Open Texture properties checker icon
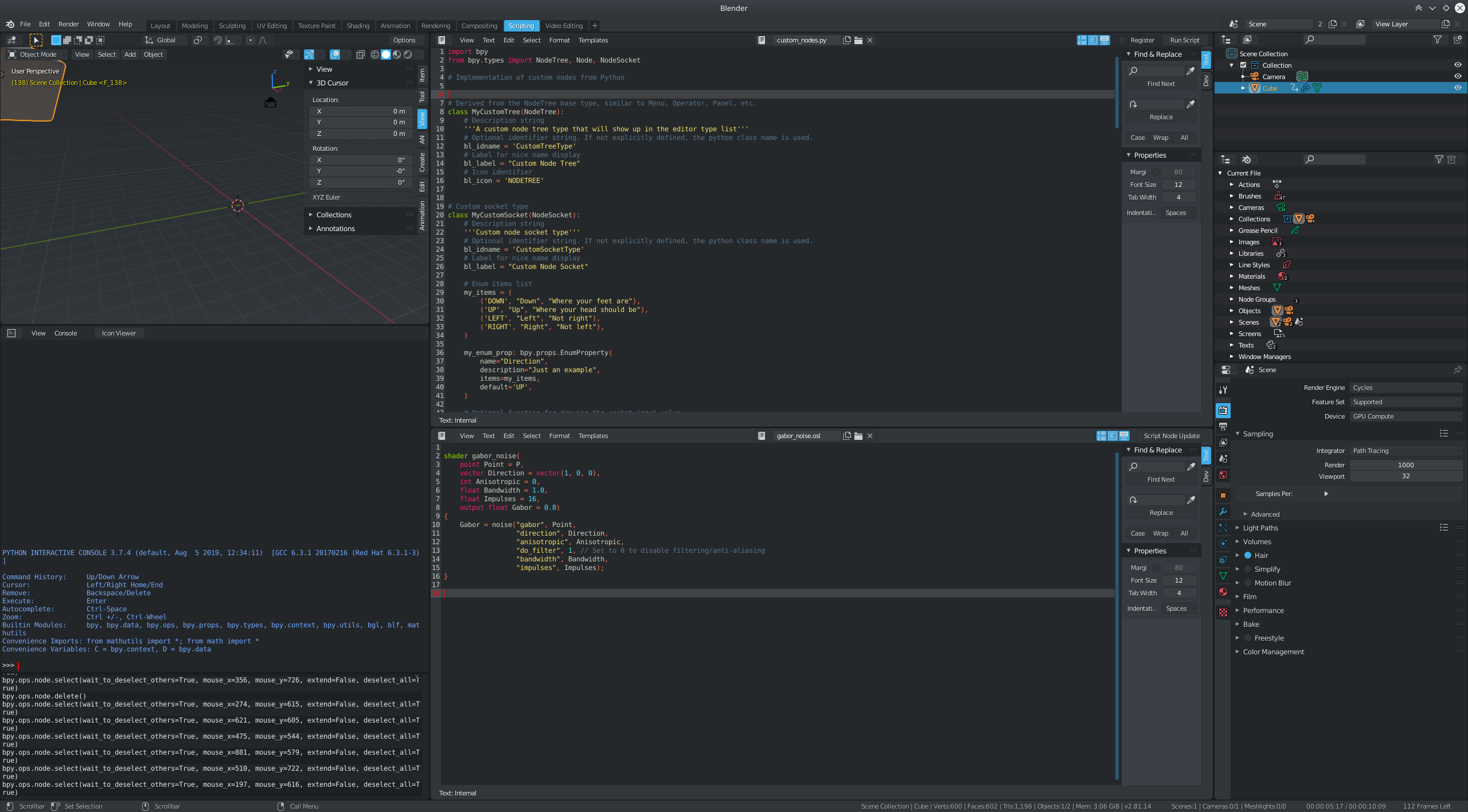This screenshot has height=812, width=1468. coord(1223,612)
